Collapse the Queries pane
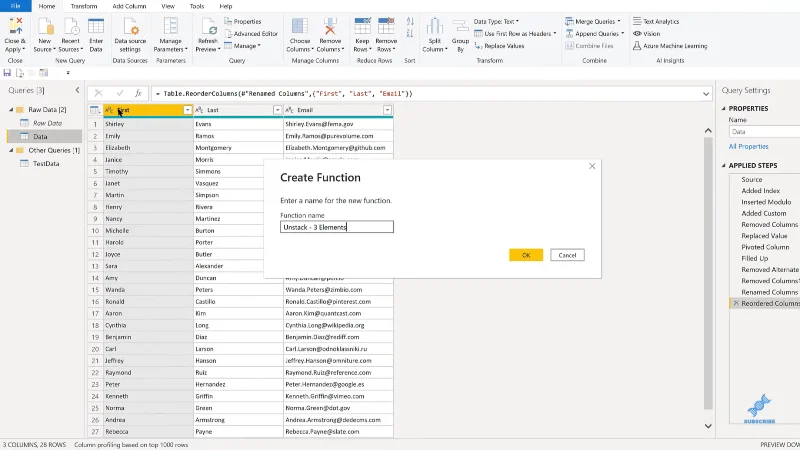This screenshot has height=450, width=800. click(x=77, y=90)
